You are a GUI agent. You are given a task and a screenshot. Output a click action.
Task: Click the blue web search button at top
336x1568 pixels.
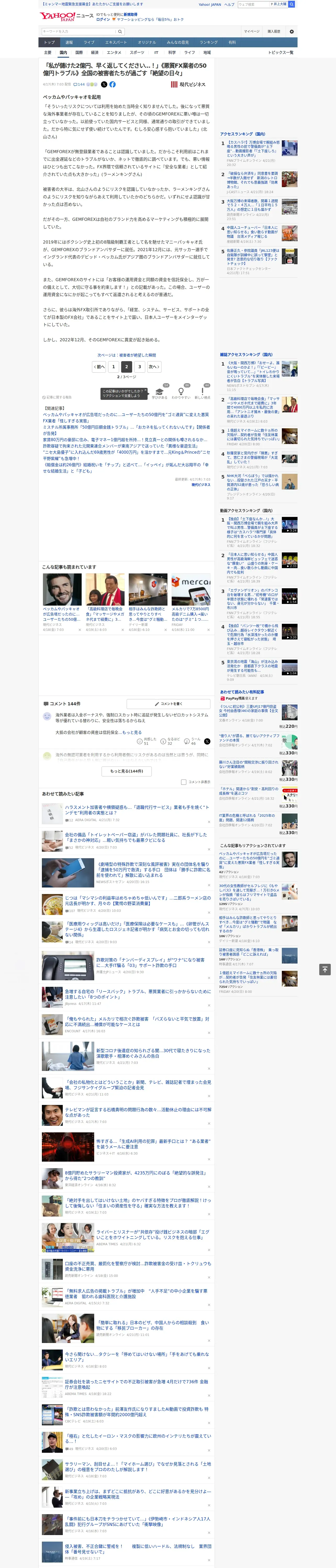click(292, 4)
